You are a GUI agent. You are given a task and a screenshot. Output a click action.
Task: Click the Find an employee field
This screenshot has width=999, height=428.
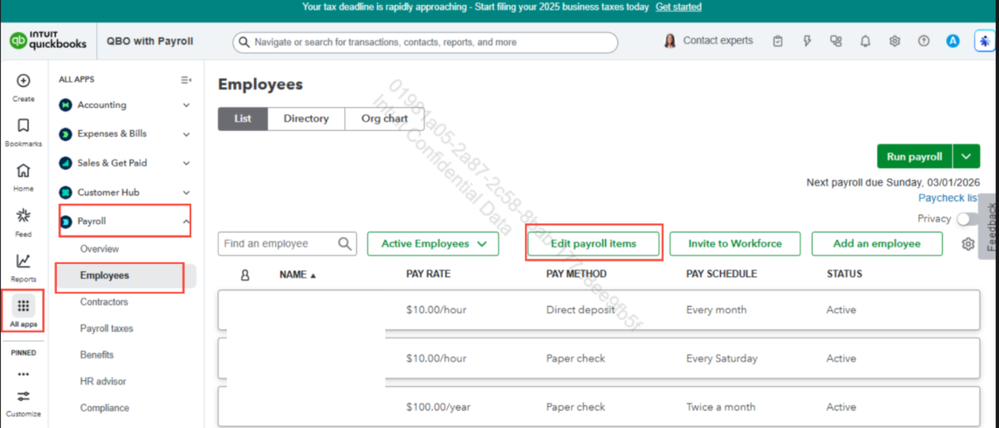(x=287, y=243)
